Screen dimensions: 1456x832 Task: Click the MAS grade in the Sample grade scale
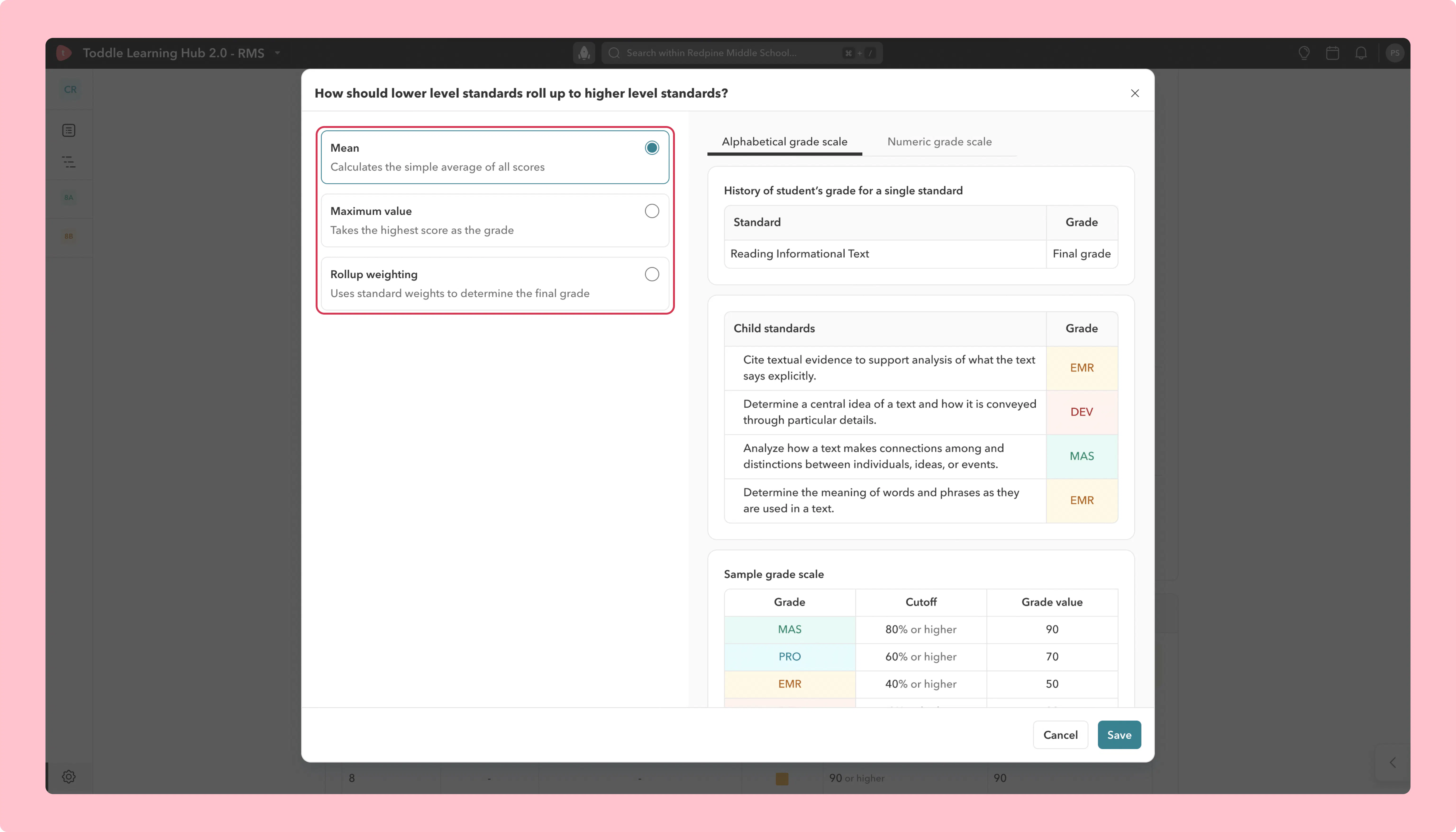(790, 630)
